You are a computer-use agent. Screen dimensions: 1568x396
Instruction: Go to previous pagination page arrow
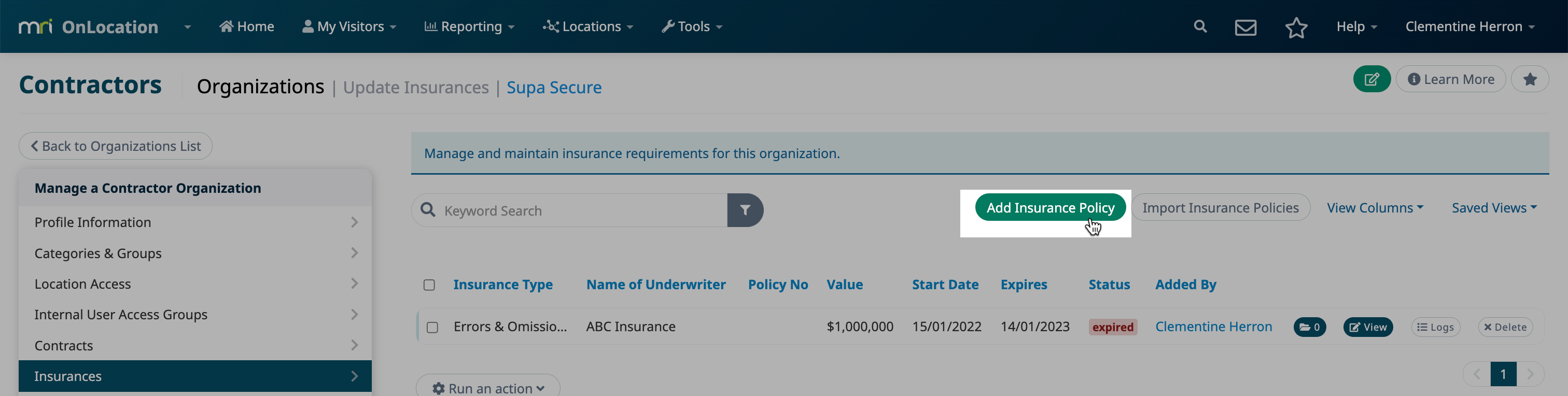pyautogui.click(x=1476, y=374)
